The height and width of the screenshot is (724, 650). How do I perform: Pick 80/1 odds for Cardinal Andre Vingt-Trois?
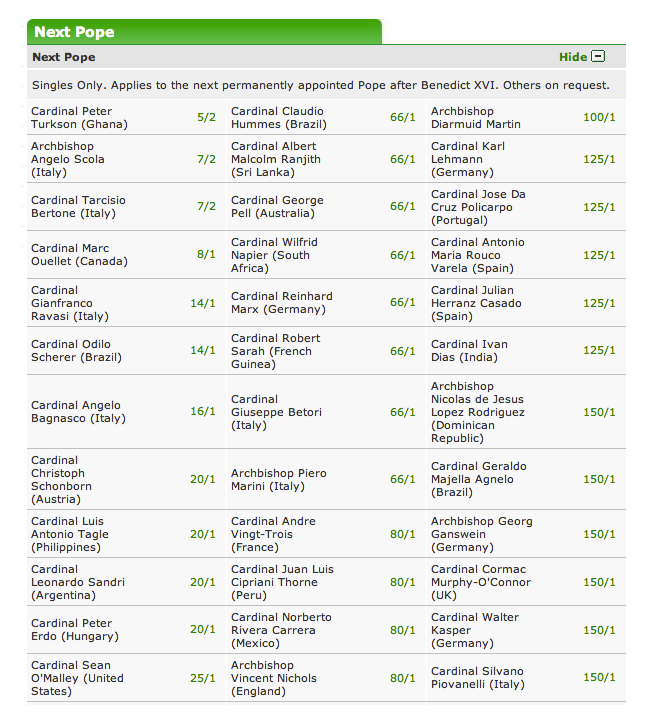pos(403,534)
